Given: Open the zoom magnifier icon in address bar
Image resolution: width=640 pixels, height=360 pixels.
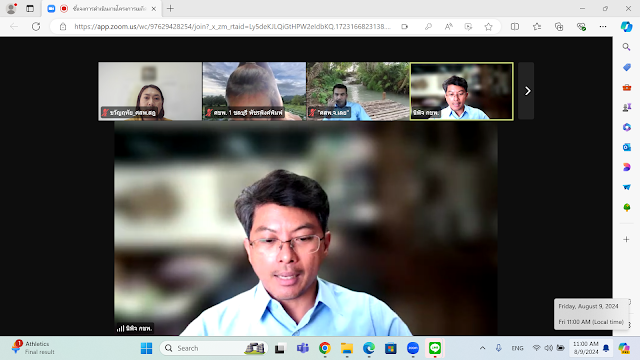Looking at the screenshot, I should pos(428,27).
